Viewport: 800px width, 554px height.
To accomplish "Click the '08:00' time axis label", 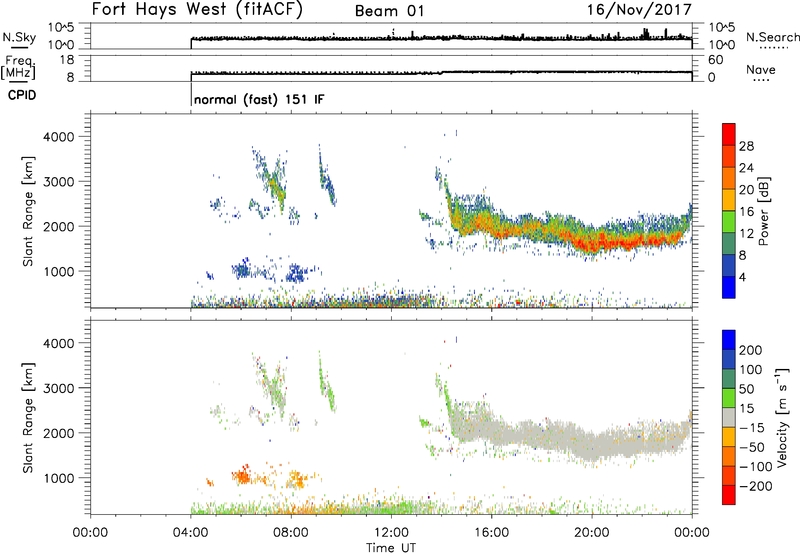I will [291, 533].
